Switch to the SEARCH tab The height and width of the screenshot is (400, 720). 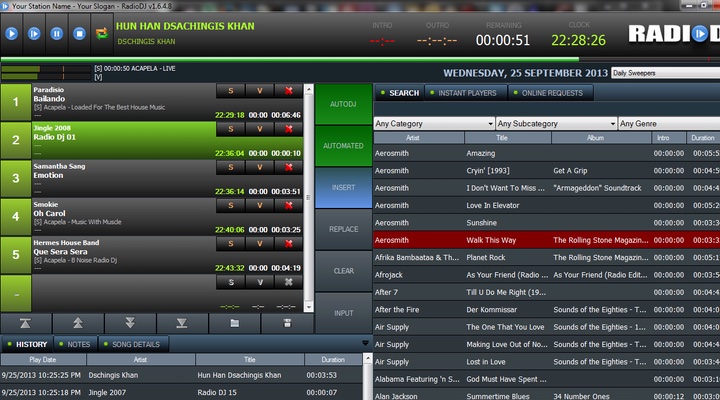(x=399, y=93)
